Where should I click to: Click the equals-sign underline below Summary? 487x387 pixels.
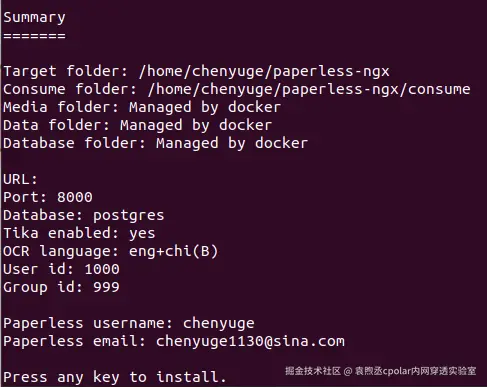click(34, 36)
